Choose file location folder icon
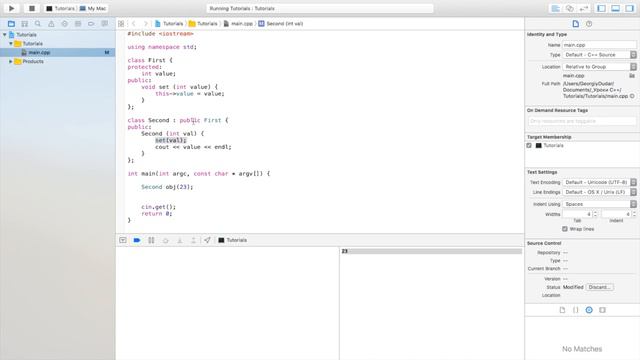 632,76
